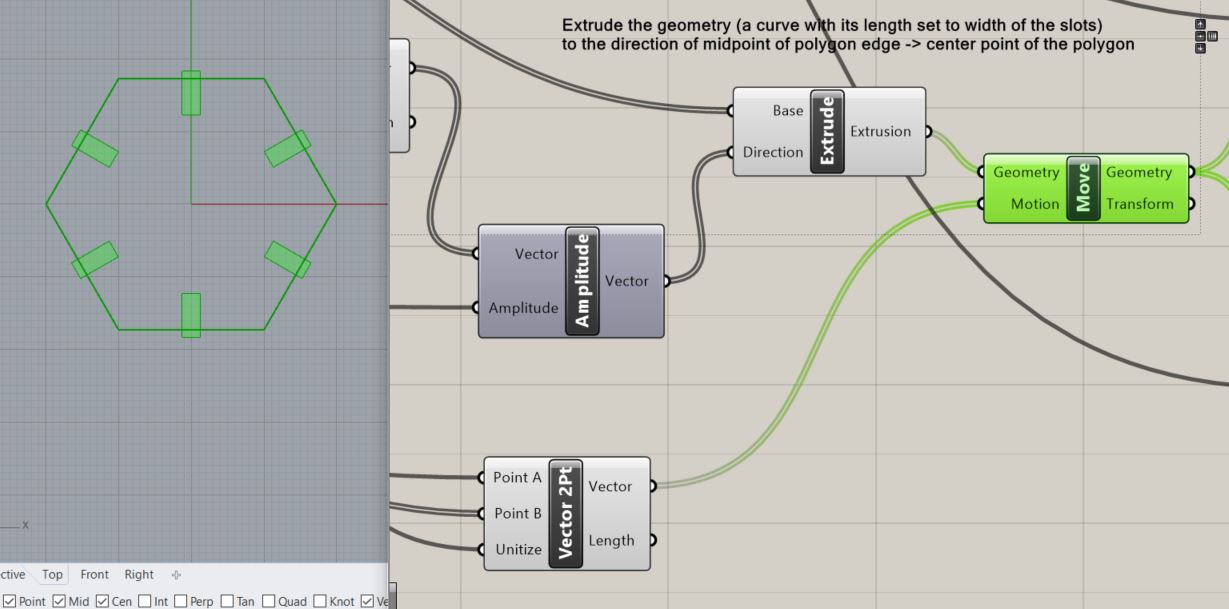1229x609 pixels.
Task: Click the align bottom widget arrow
Action: click(1200, 48)
